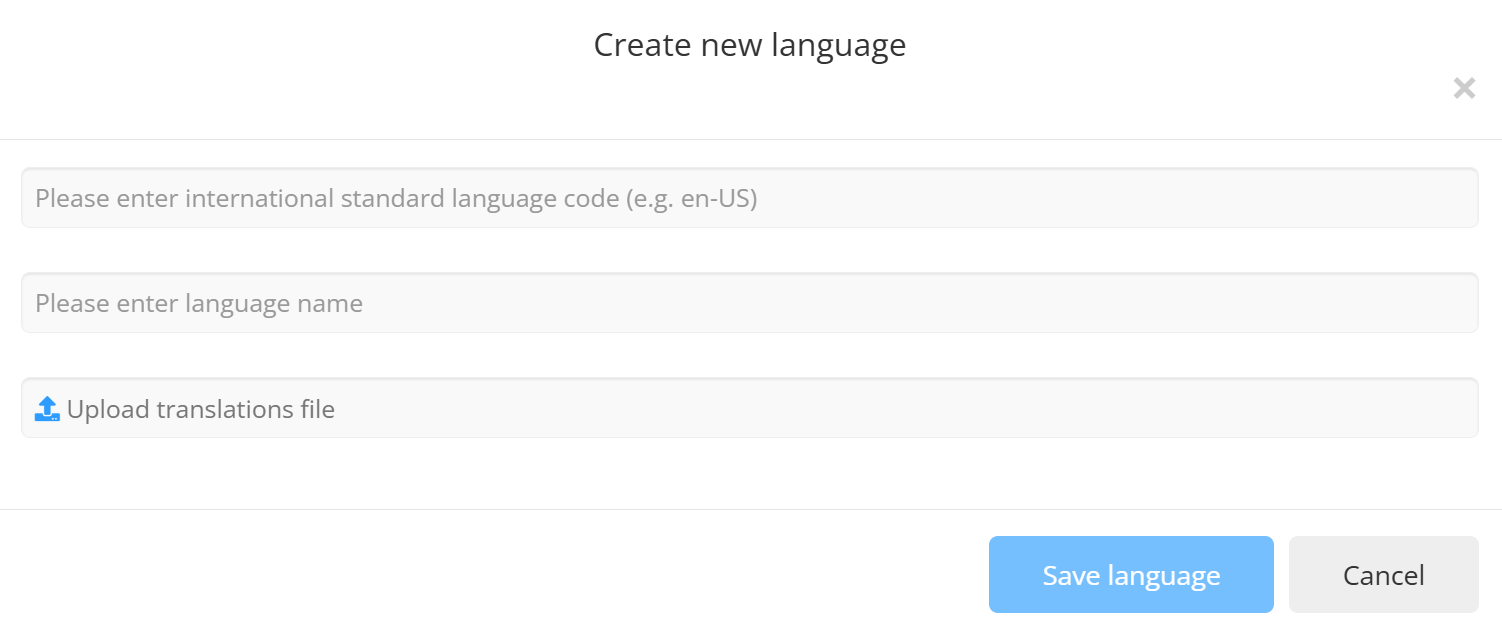This screenshot has height=632, width=1502.
Task: Activate the second text input for name
Action: coord(749,303)
